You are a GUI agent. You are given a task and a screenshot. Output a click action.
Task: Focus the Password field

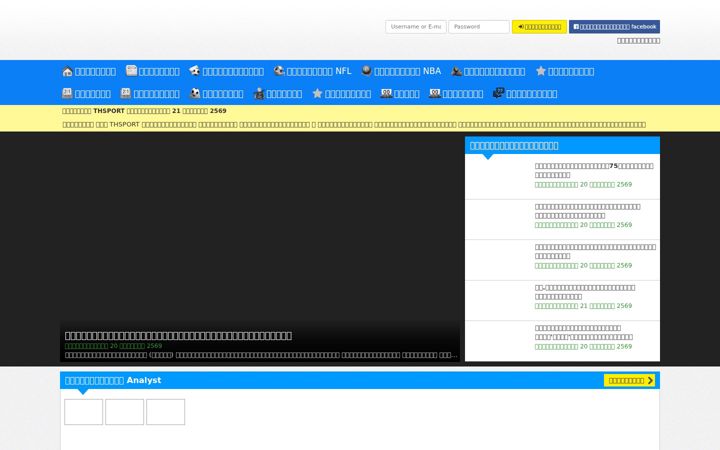pos(479,27)
